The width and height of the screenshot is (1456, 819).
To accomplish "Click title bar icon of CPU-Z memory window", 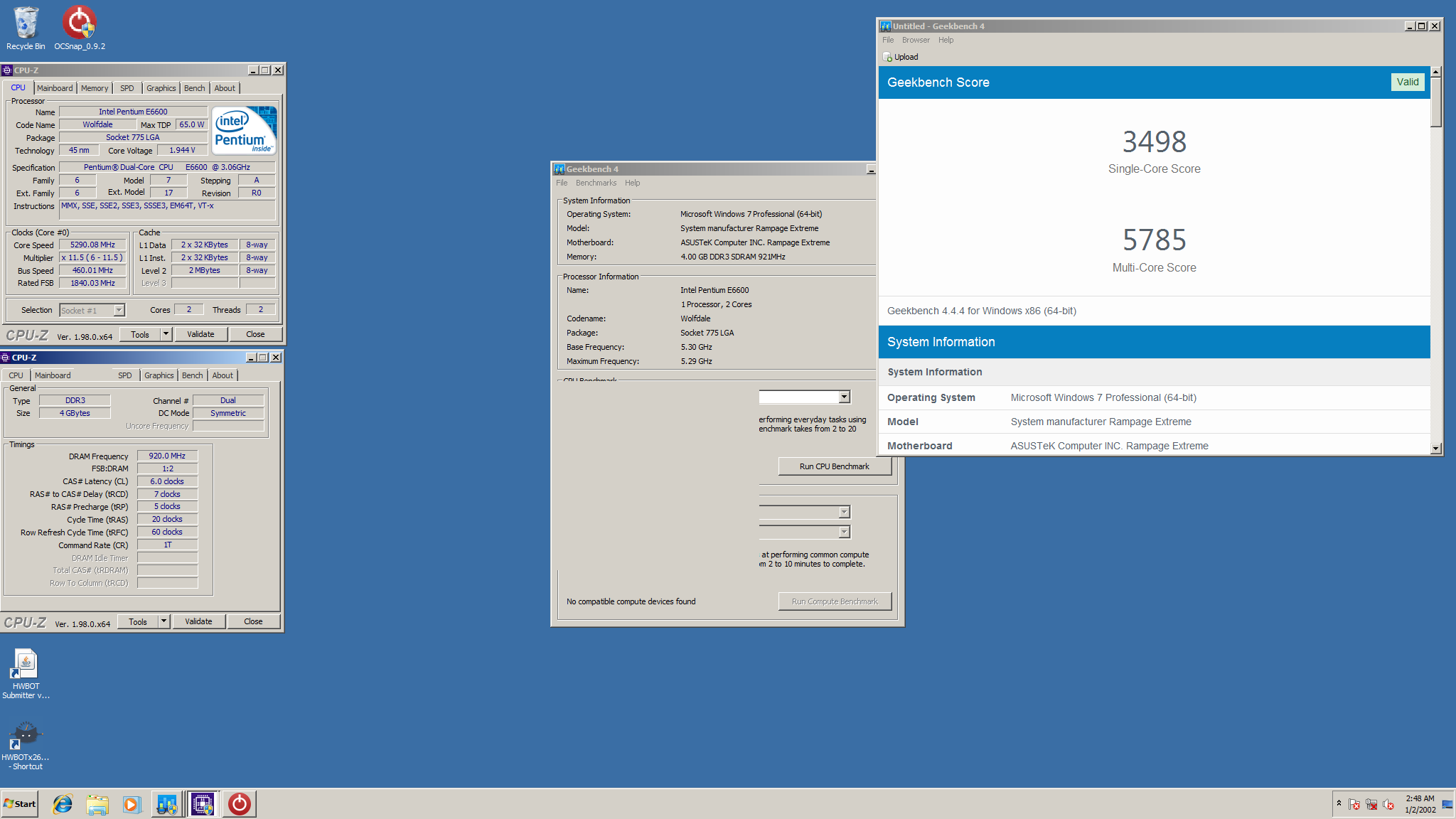I will point(5,358).
